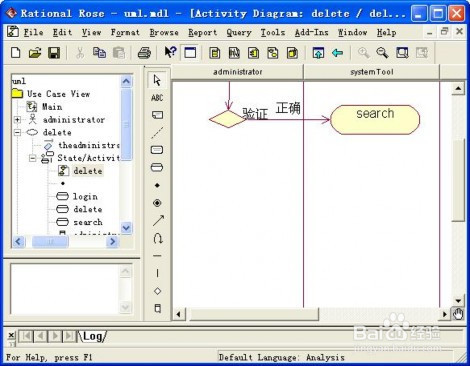Select the Decision diamond tool
The image size is (470, 366).
(157, 291)
